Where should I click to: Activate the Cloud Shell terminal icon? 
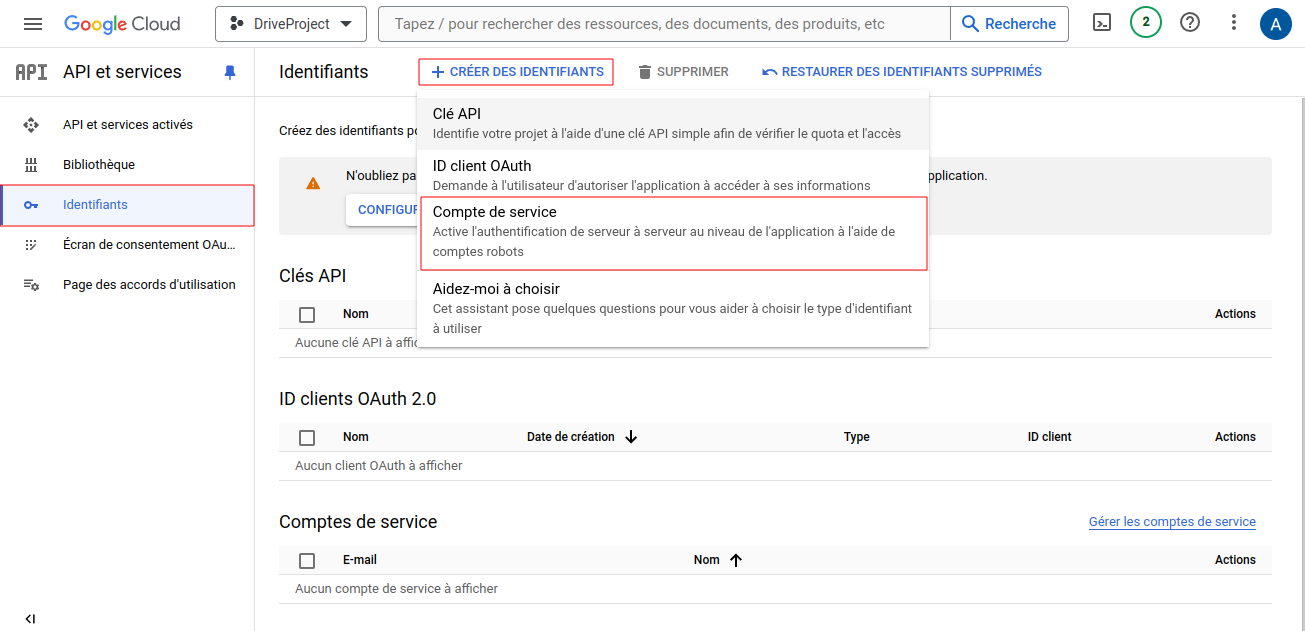[x=1101, y=21]
